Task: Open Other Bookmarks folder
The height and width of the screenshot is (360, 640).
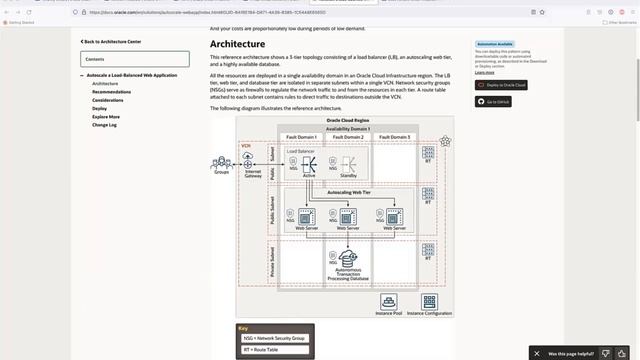Action: pos(619,22)
